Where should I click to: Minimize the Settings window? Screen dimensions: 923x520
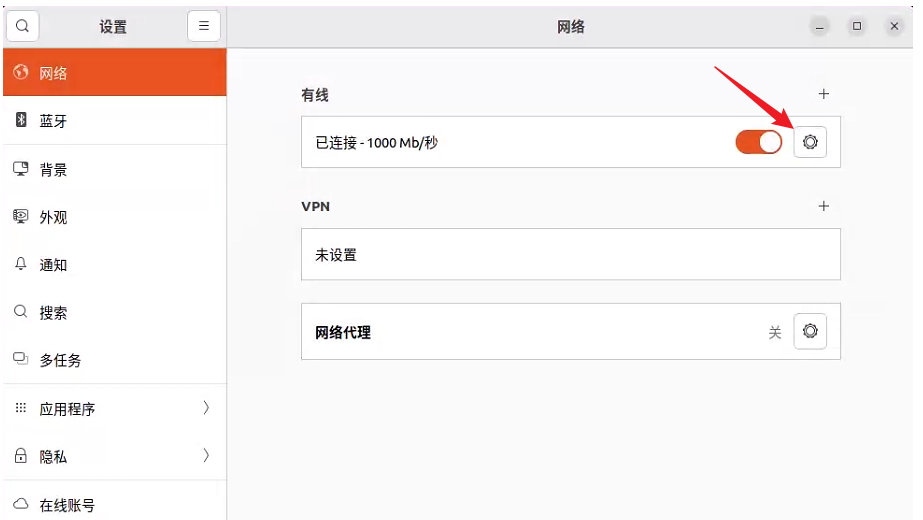click(x=819, y=27)
